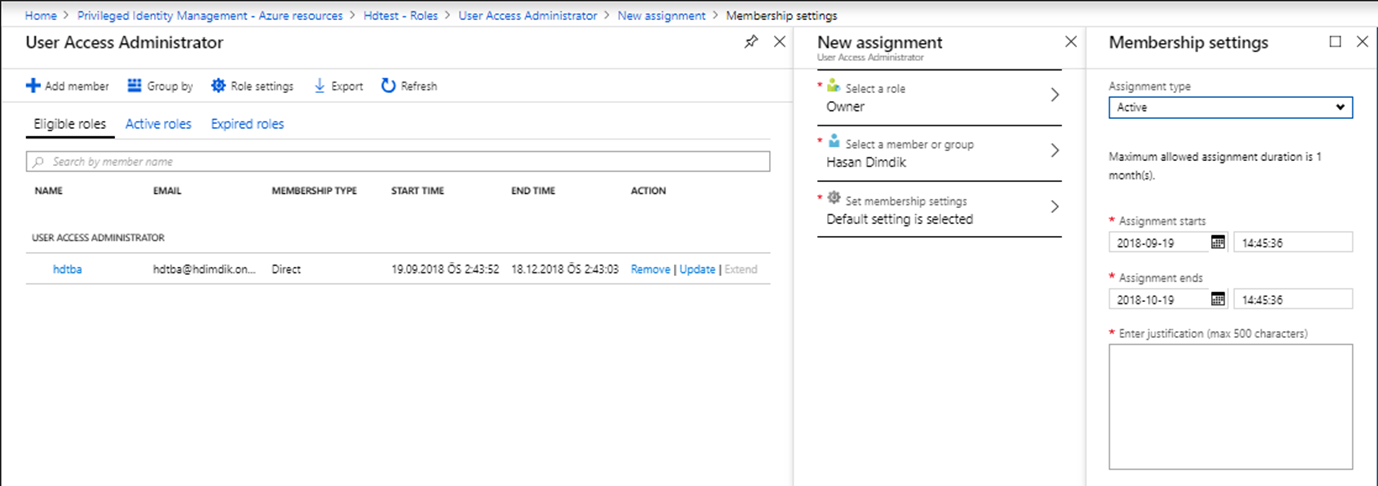Click the MEMBERSHIP TYPE column header
Viewport: 1378px width, 486px height.
coord(314,191)
